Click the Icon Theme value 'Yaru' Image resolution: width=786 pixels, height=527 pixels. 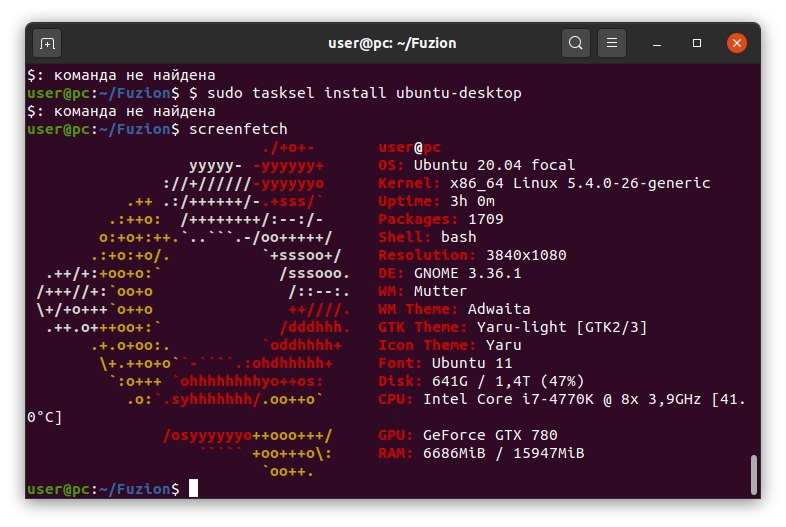pyautogui.click(x=504, y=345)
